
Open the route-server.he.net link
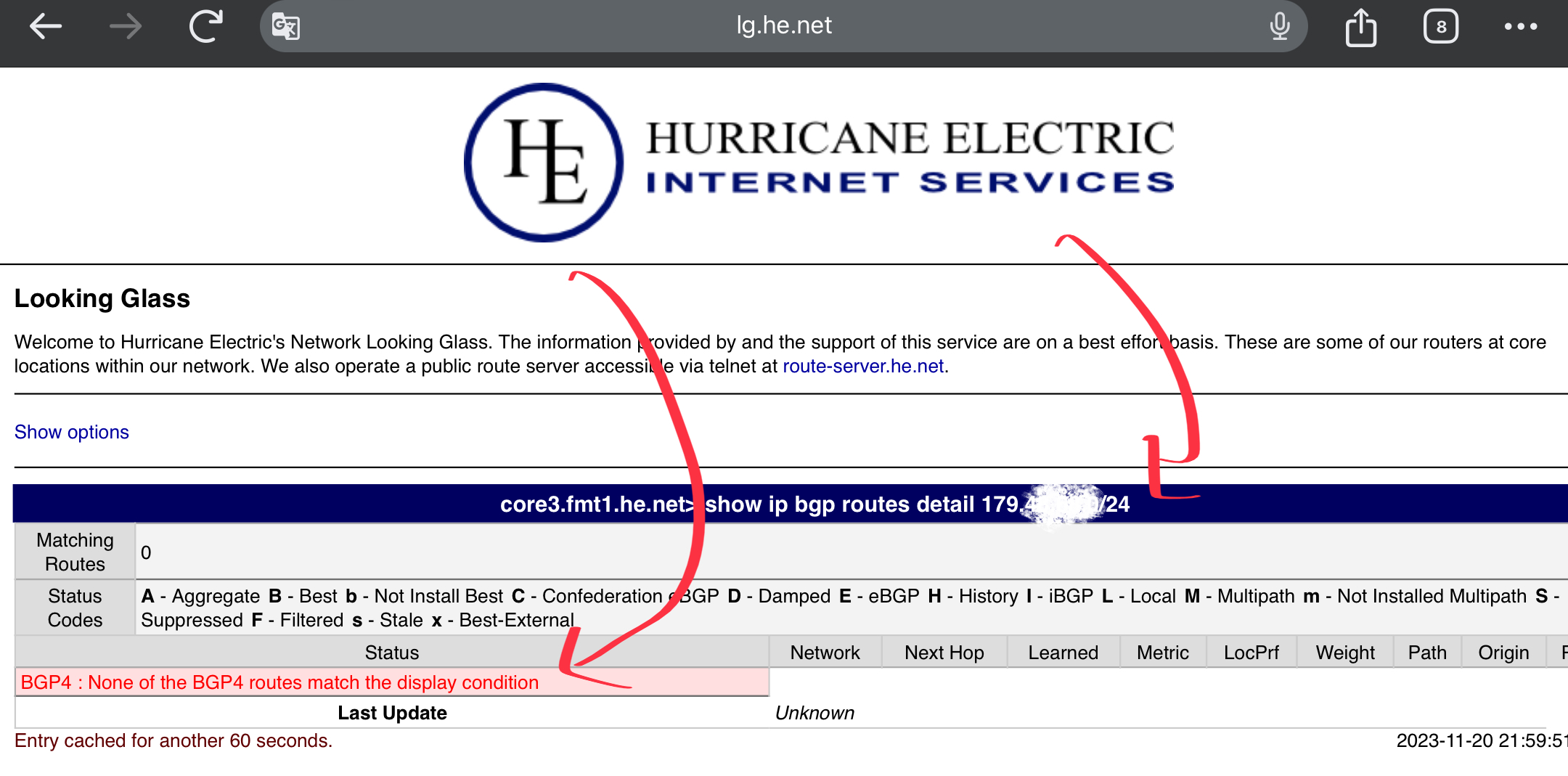863,366
